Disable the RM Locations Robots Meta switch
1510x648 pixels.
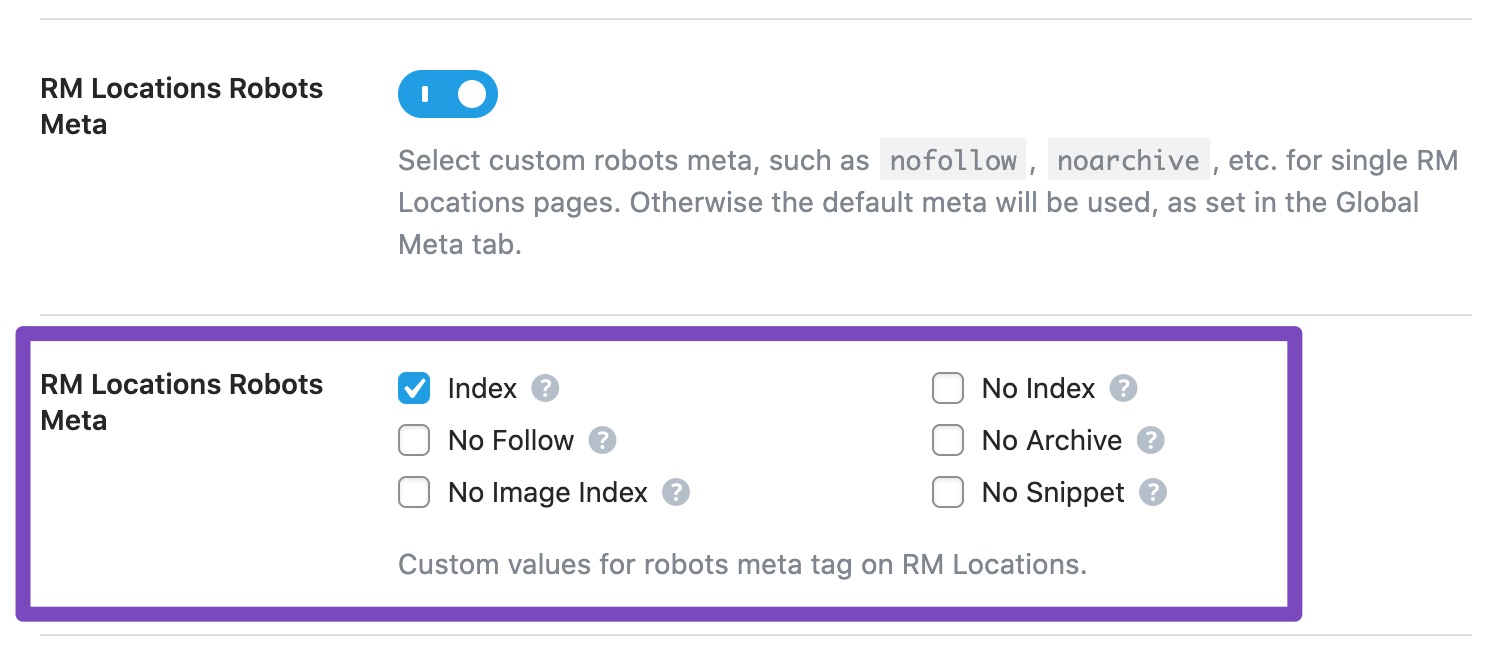(447, 93)
